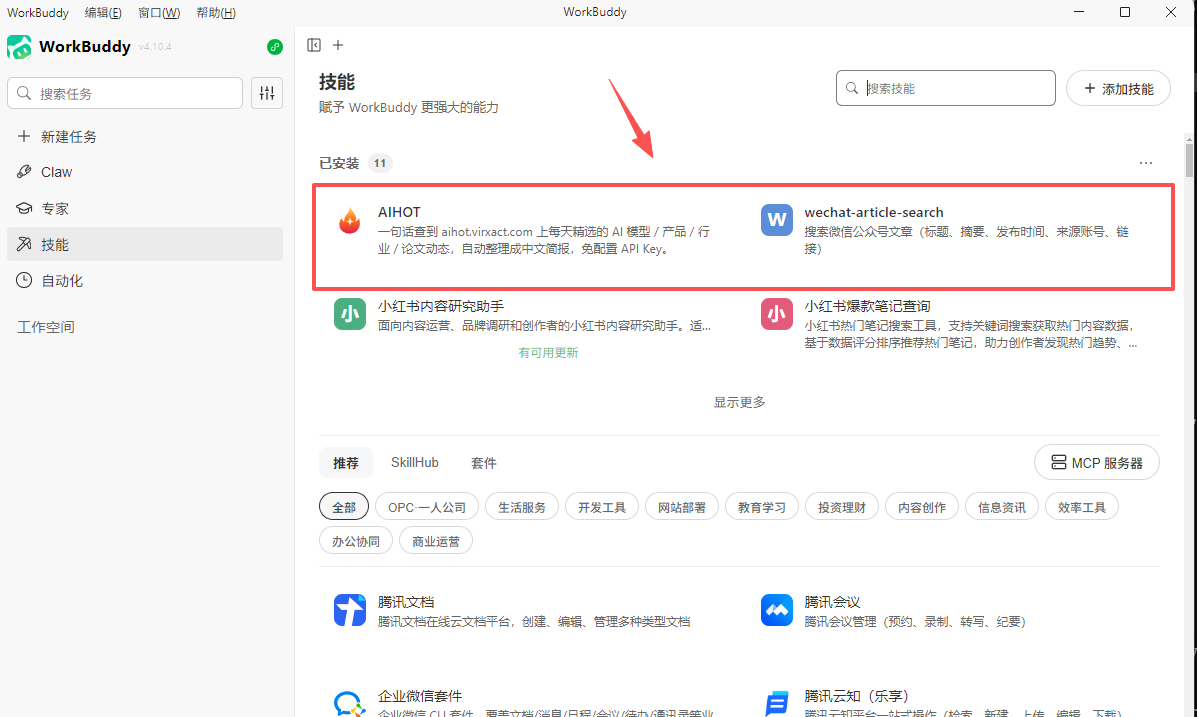Open 自动化 from sidebar
The height and width of the screenshot is (717, 1197).
point(145,280)
